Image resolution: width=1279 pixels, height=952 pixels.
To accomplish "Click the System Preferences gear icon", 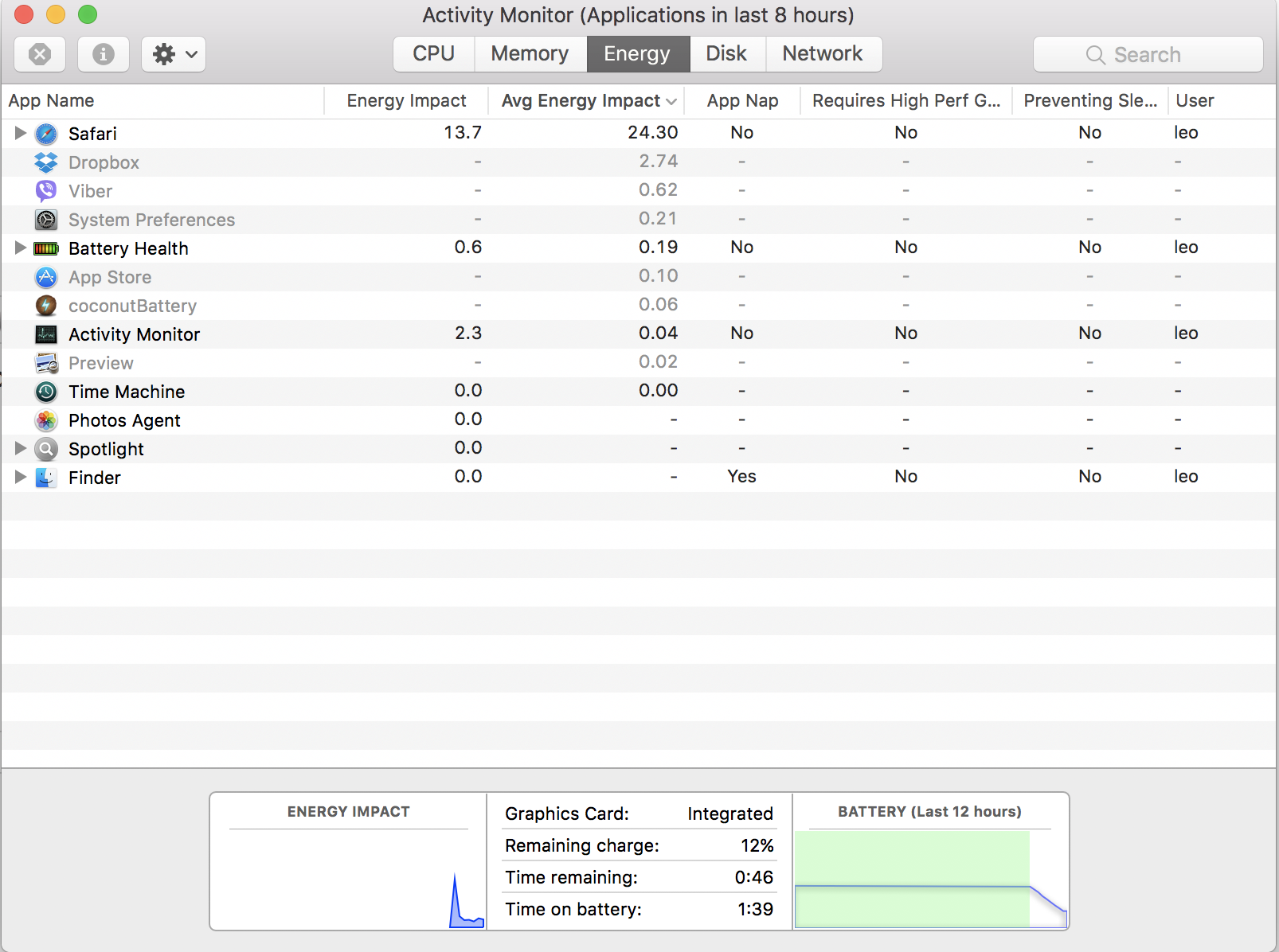I will click(x=46, y=220).
